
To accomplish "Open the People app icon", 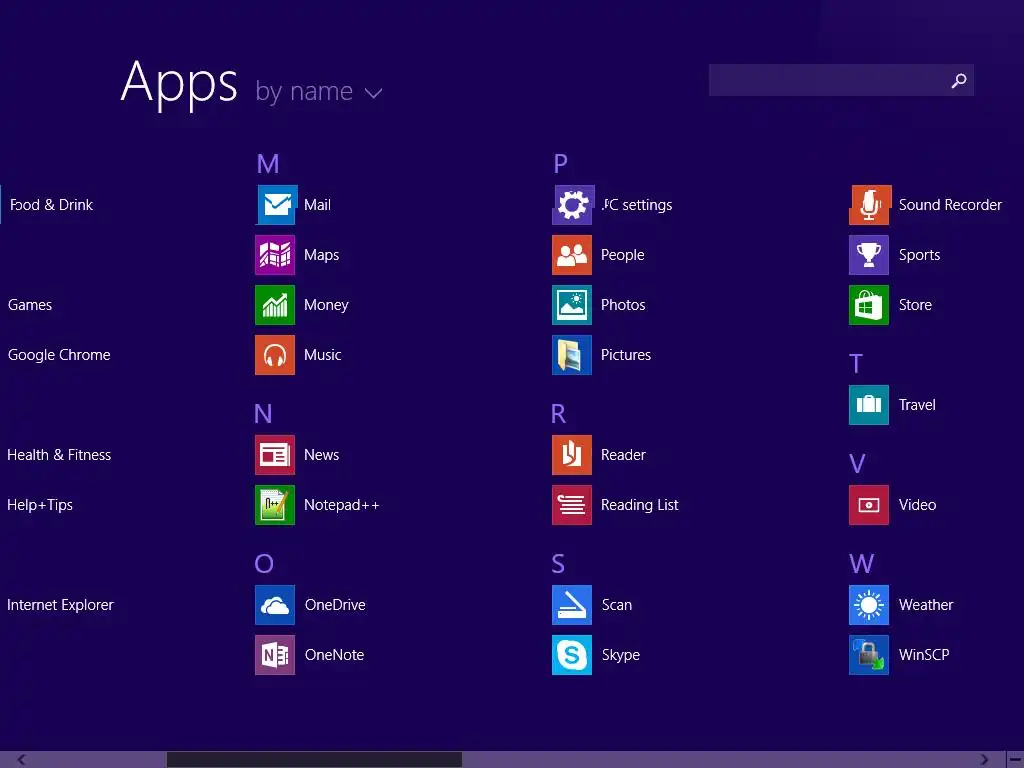I will click(x=572, y=255).
